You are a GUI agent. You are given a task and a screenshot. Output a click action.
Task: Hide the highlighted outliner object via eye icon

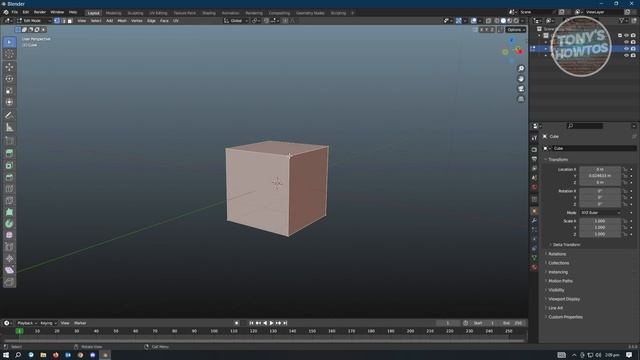pos(626,49)
